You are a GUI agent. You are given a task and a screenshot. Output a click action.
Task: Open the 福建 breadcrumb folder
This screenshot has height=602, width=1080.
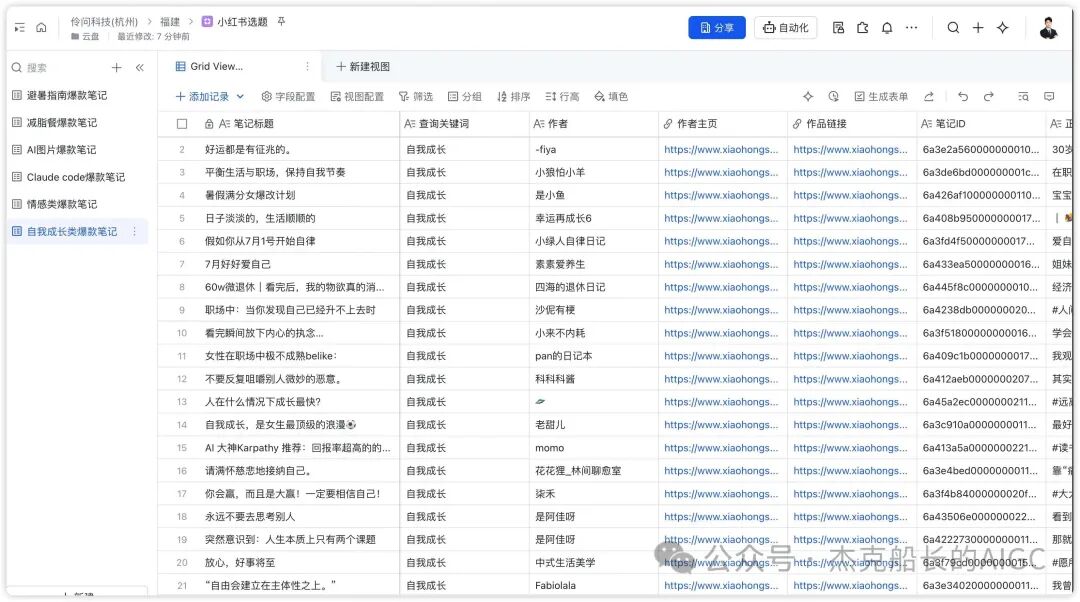[170, 21]
